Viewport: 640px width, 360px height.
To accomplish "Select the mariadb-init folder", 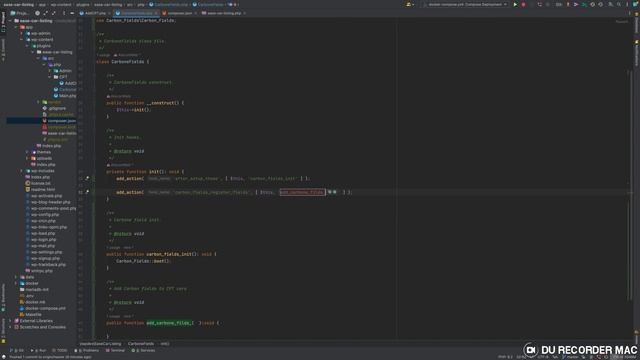I will pyautogui.click(x=34, y=289).
